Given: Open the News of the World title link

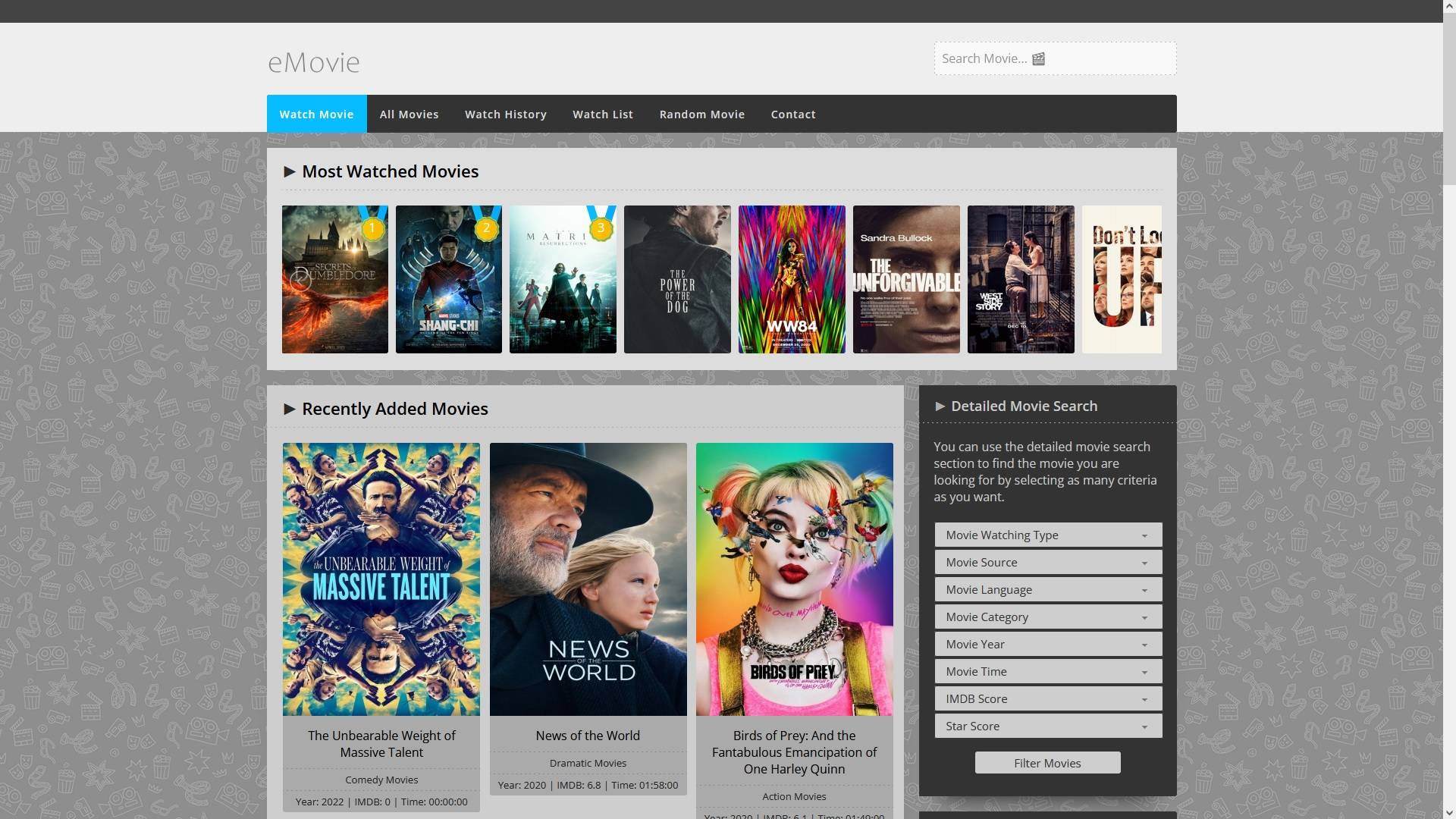Looking at the screenshot, I should (x=588, y=736).
